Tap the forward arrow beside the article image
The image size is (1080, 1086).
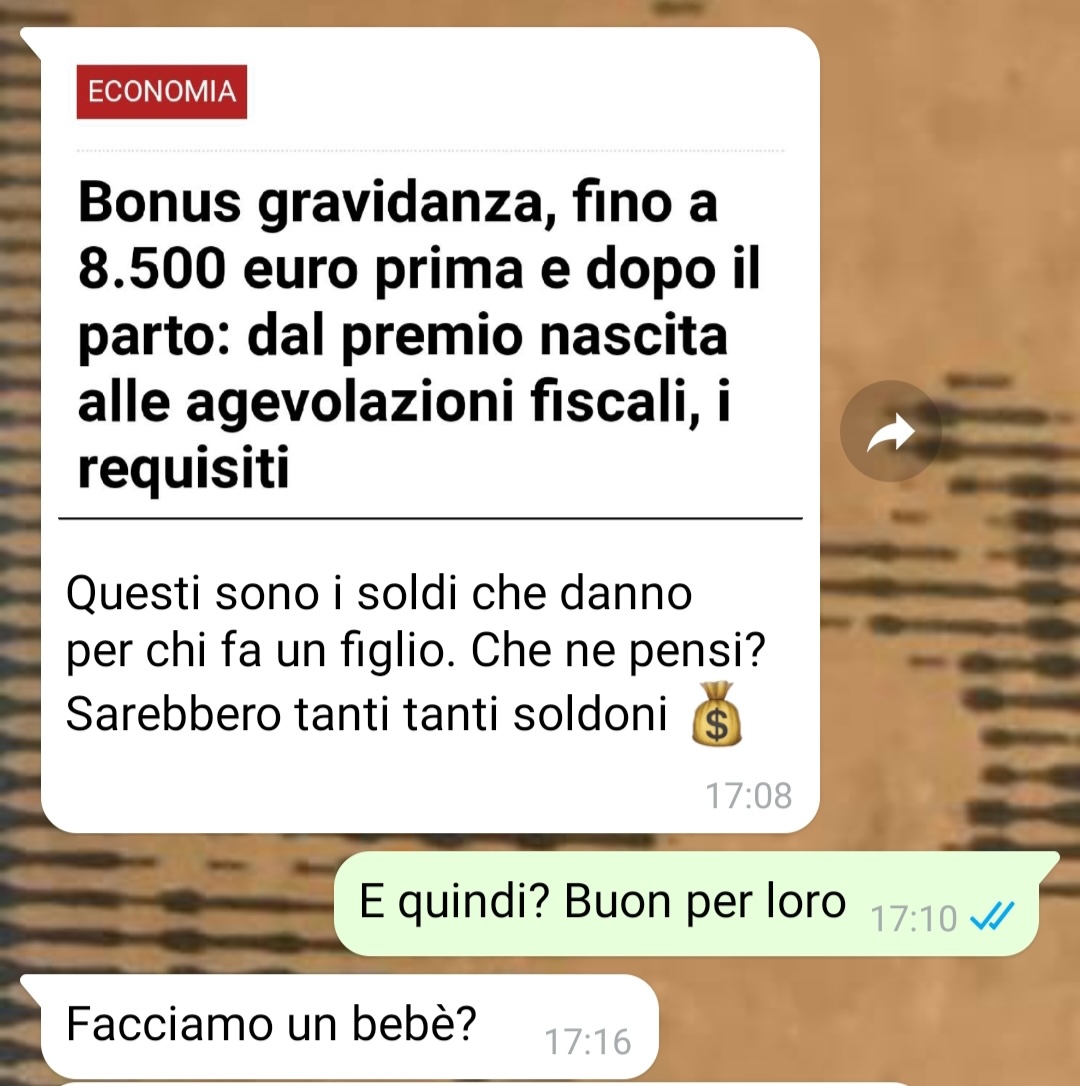coord(891,431)
